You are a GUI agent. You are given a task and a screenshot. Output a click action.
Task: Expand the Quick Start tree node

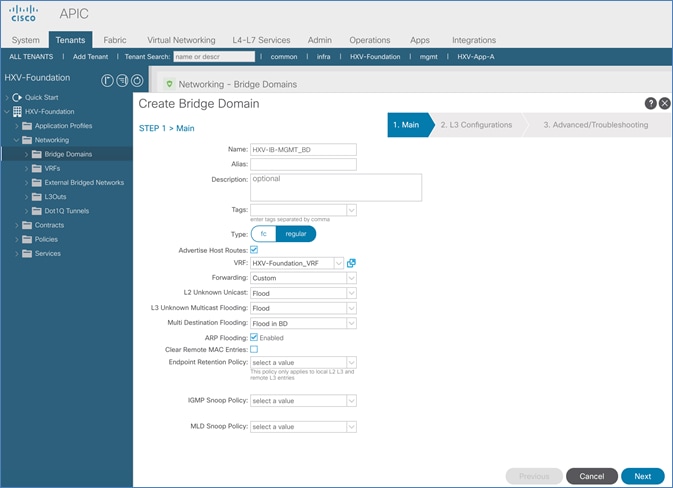[6, 98]
